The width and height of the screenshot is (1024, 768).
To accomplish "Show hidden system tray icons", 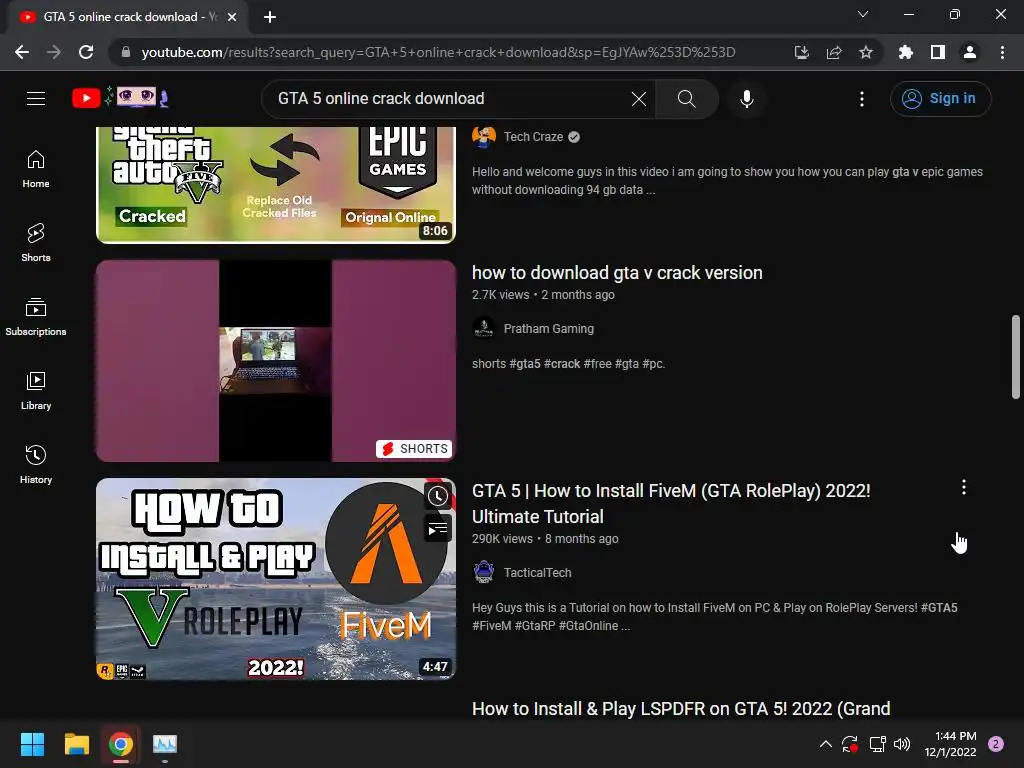I will point(825,744).
